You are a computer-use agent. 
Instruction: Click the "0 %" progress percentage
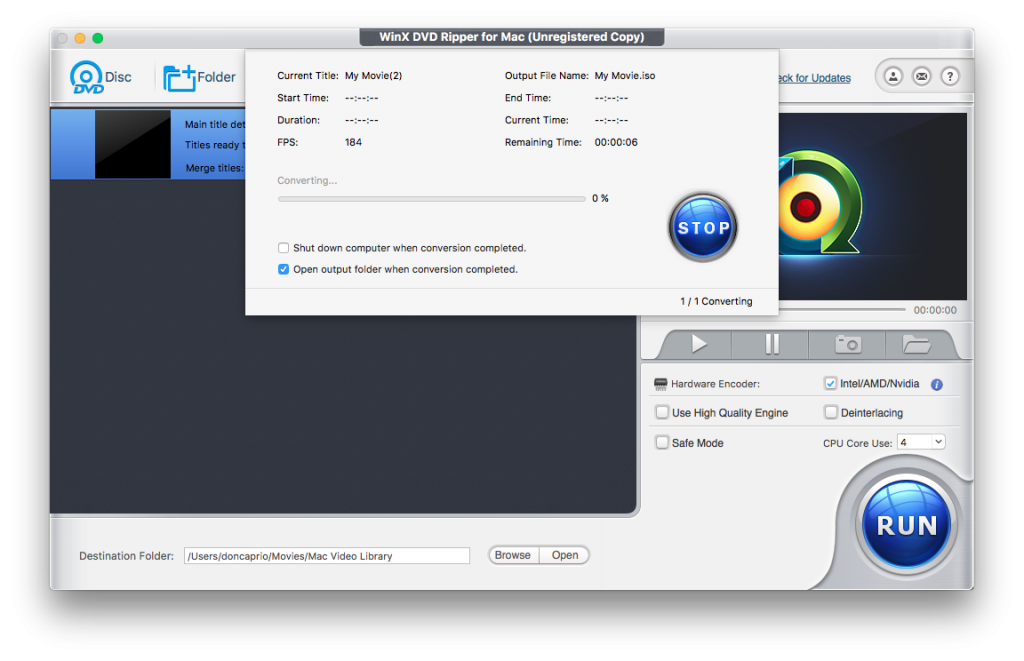point(600,198)
